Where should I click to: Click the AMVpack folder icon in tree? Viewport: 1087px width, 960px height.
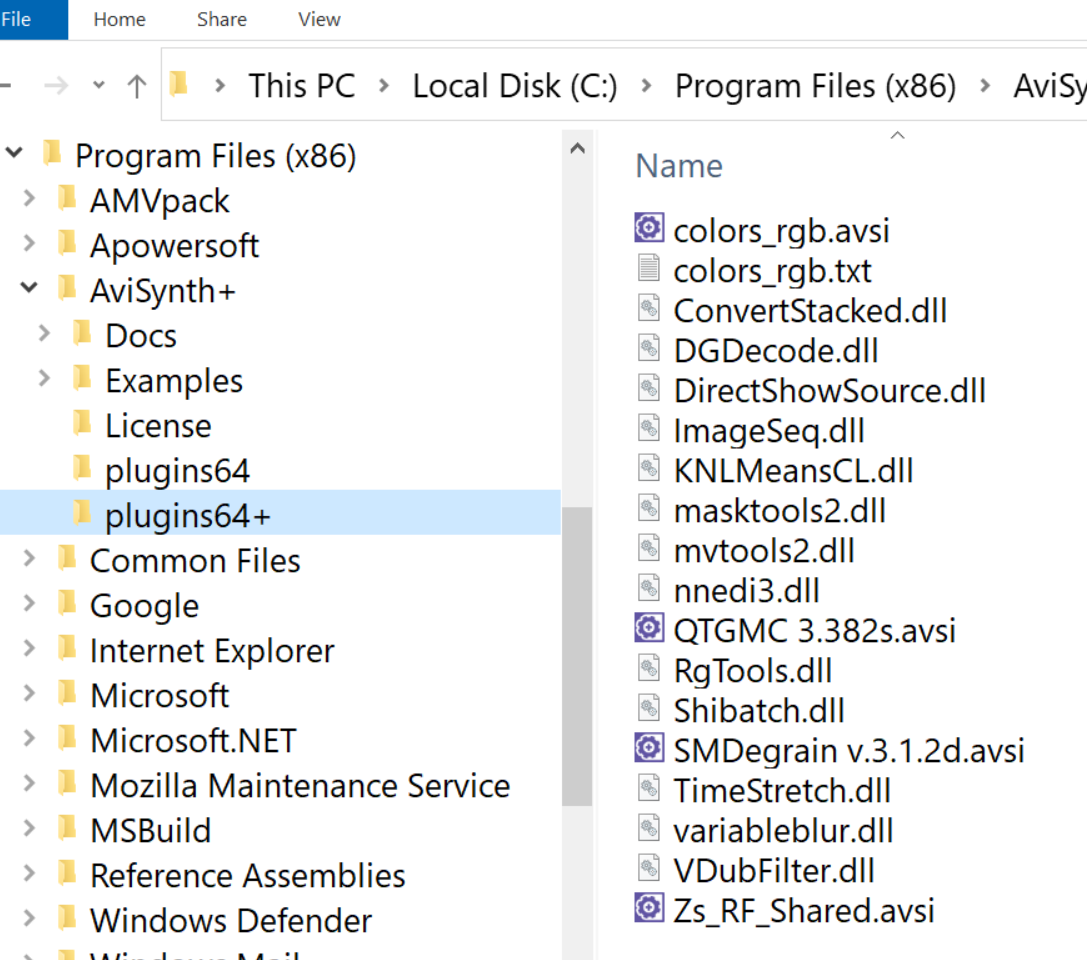67,199
